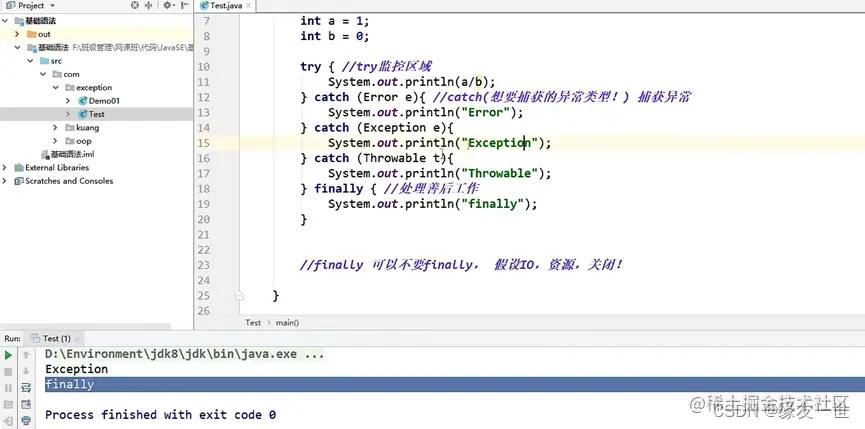The image size is (865, 429).
Task: Open Project panel settings gear
Action: [167, 6]
